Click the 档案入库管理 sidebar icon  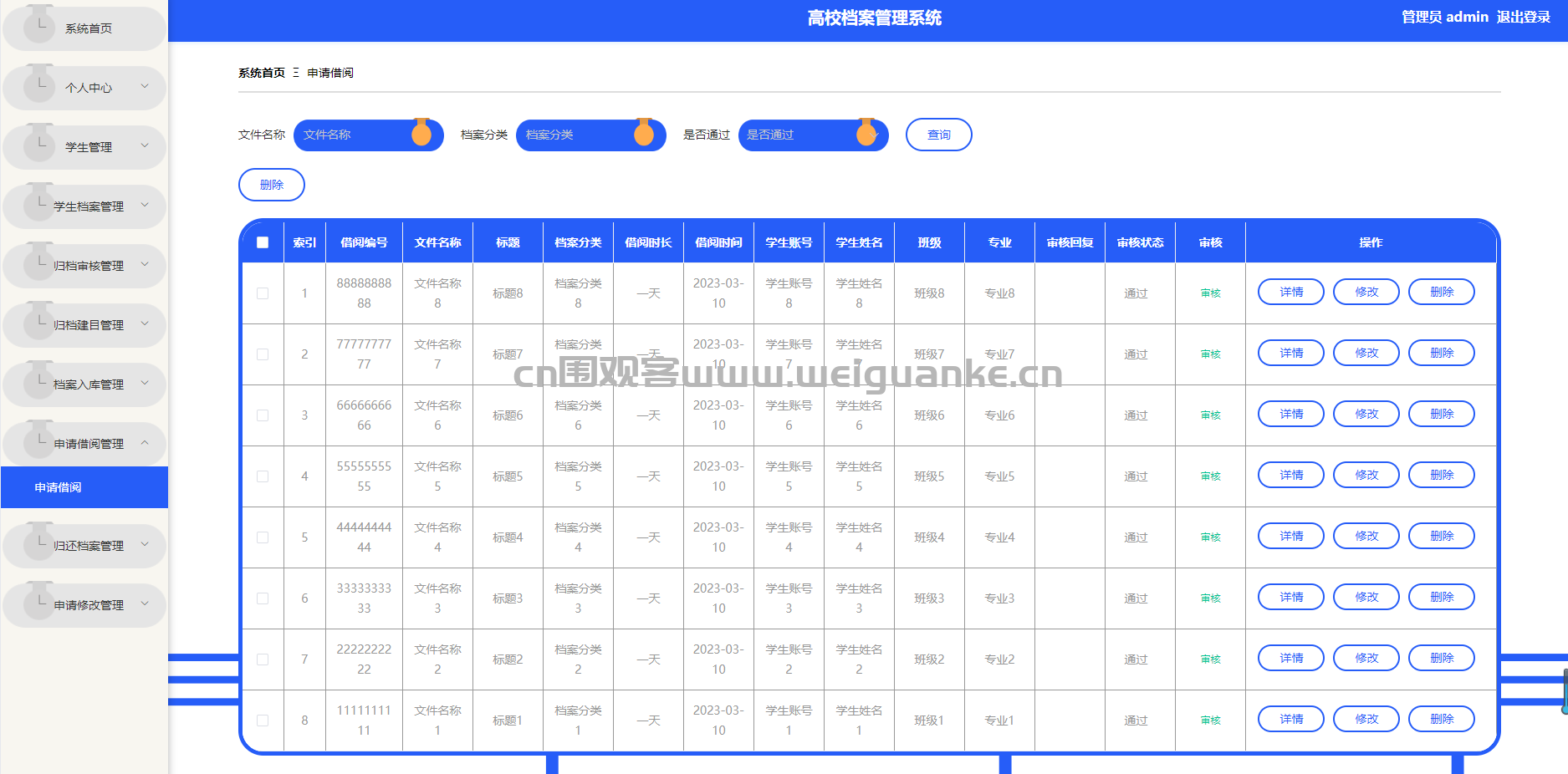(x=39, y=382)
